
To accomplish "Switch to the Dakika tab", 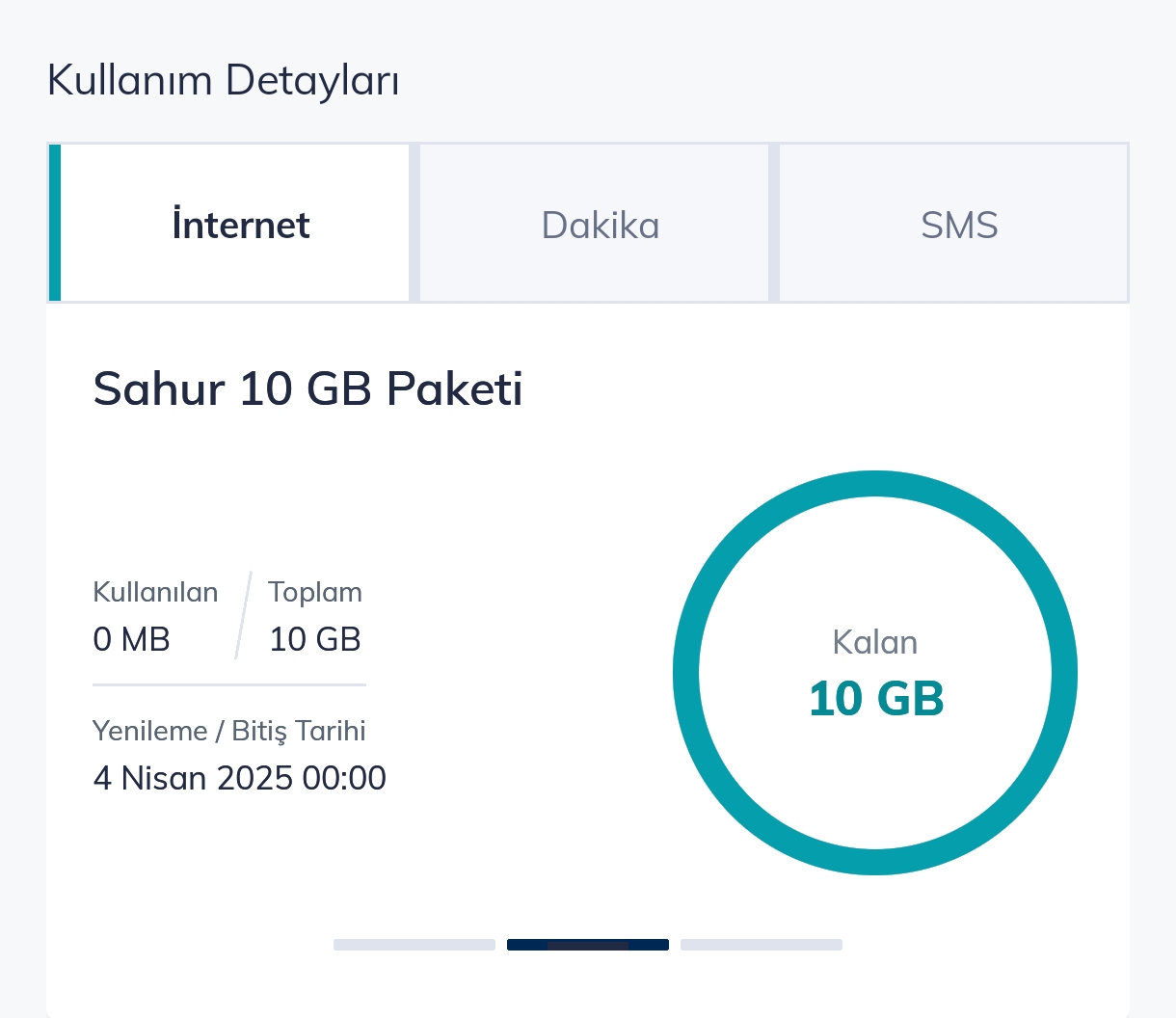I will 600,225.
